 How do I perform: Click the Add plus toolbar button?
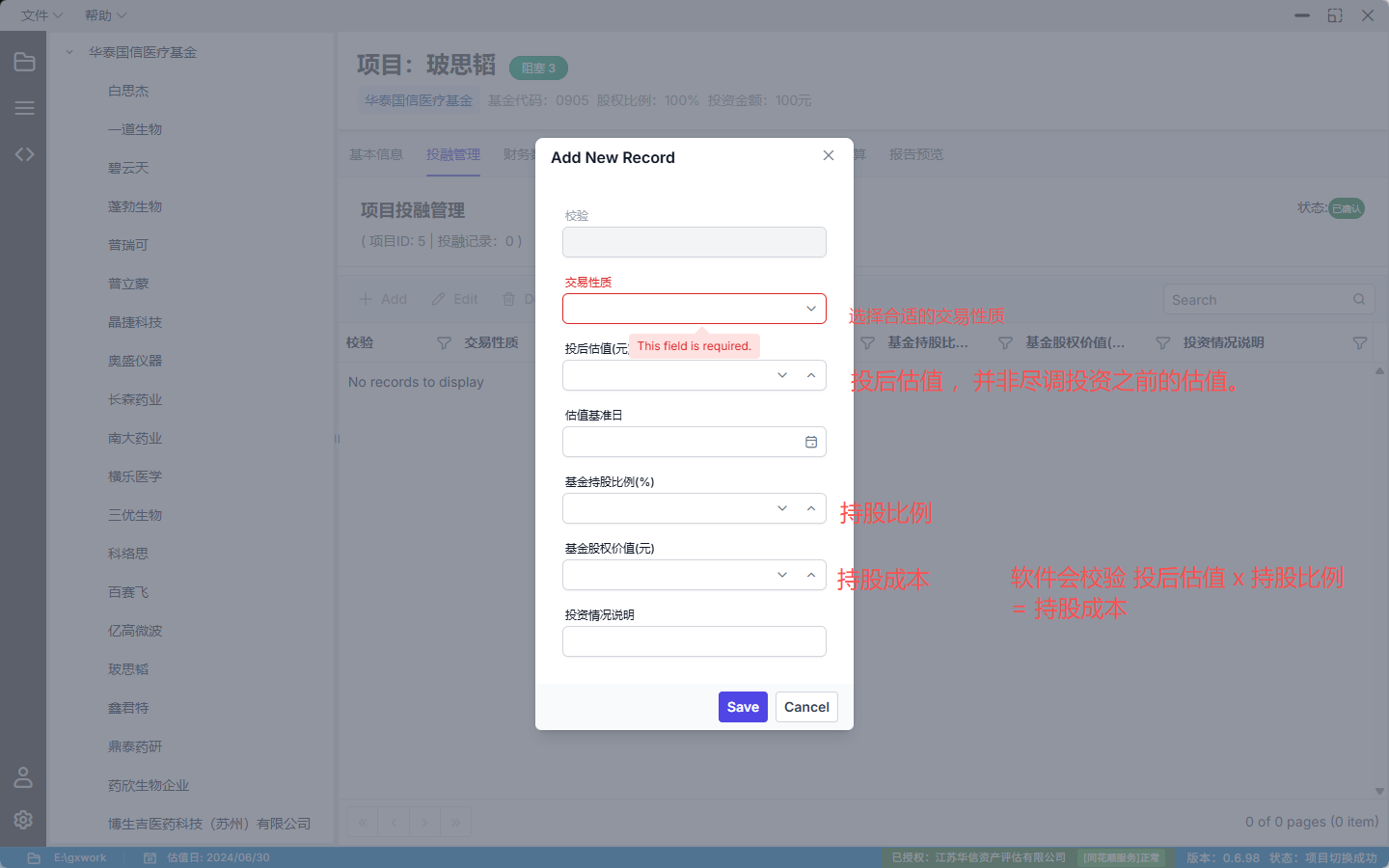tap(383, 299)
